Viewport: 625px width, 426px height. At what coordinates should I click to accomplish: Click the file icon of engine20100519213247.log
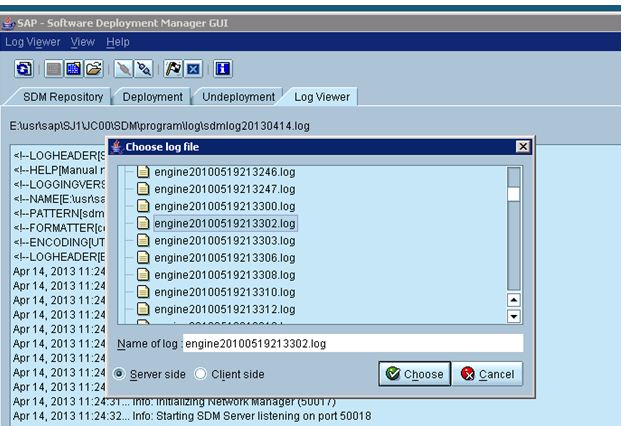(143, 189)
